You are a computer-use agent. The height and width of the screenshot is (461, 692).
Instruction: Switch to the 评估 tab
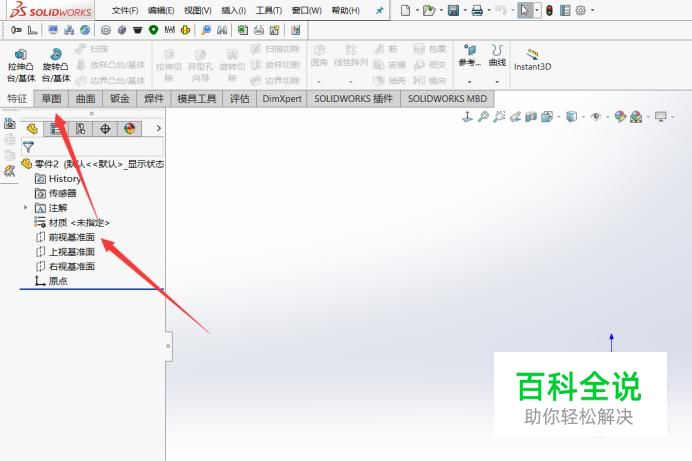[x=239, y=98]
